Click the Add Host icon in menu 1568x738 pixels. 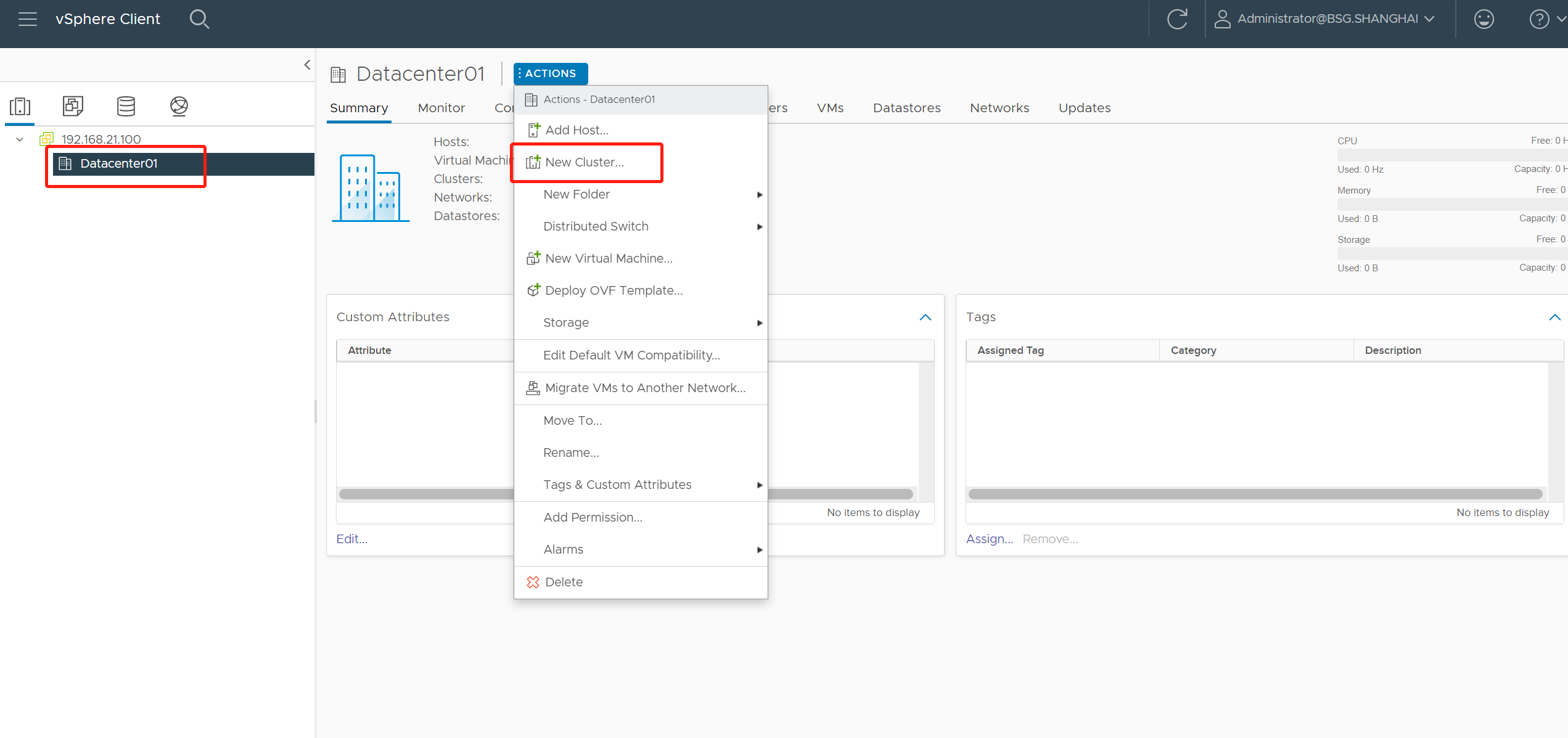[533, 130]
